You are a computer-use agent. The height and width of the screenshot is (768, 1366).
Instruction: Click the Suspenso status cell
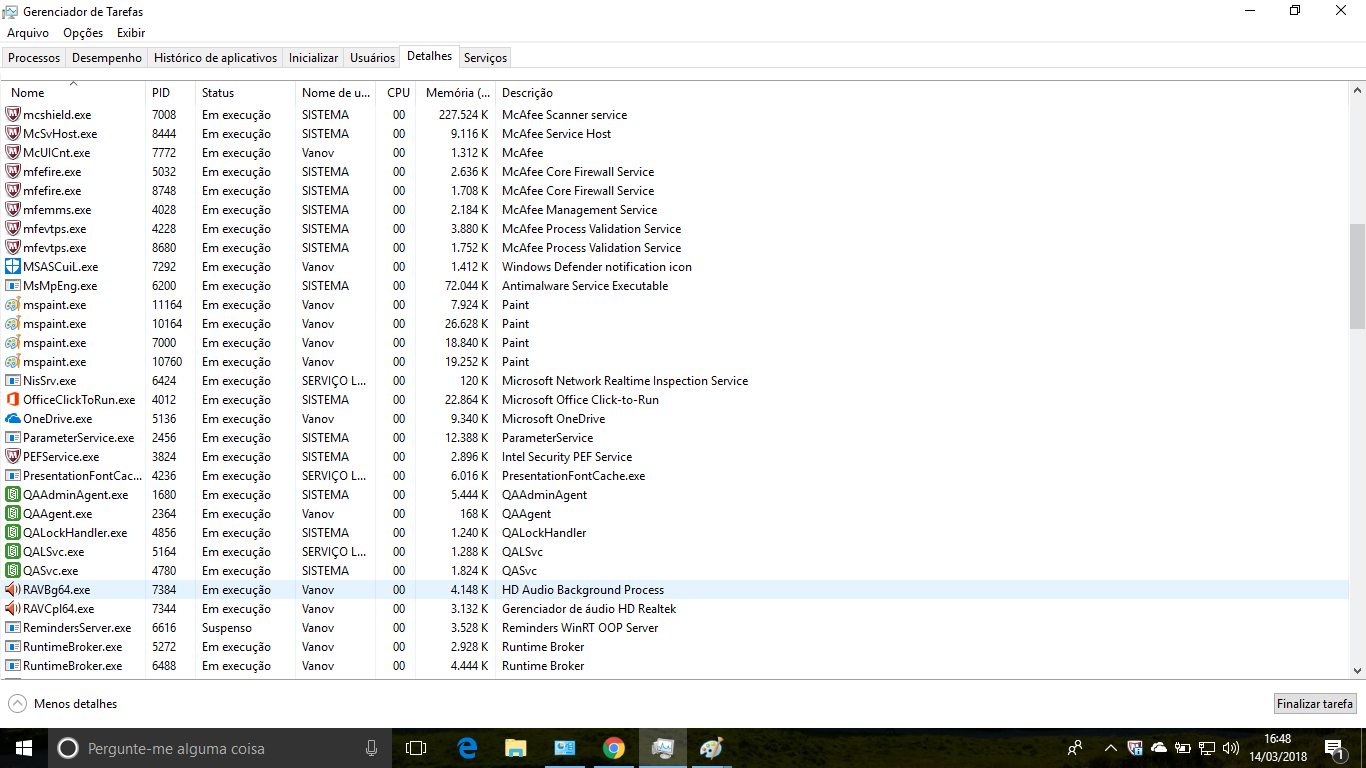pos(227,628)
